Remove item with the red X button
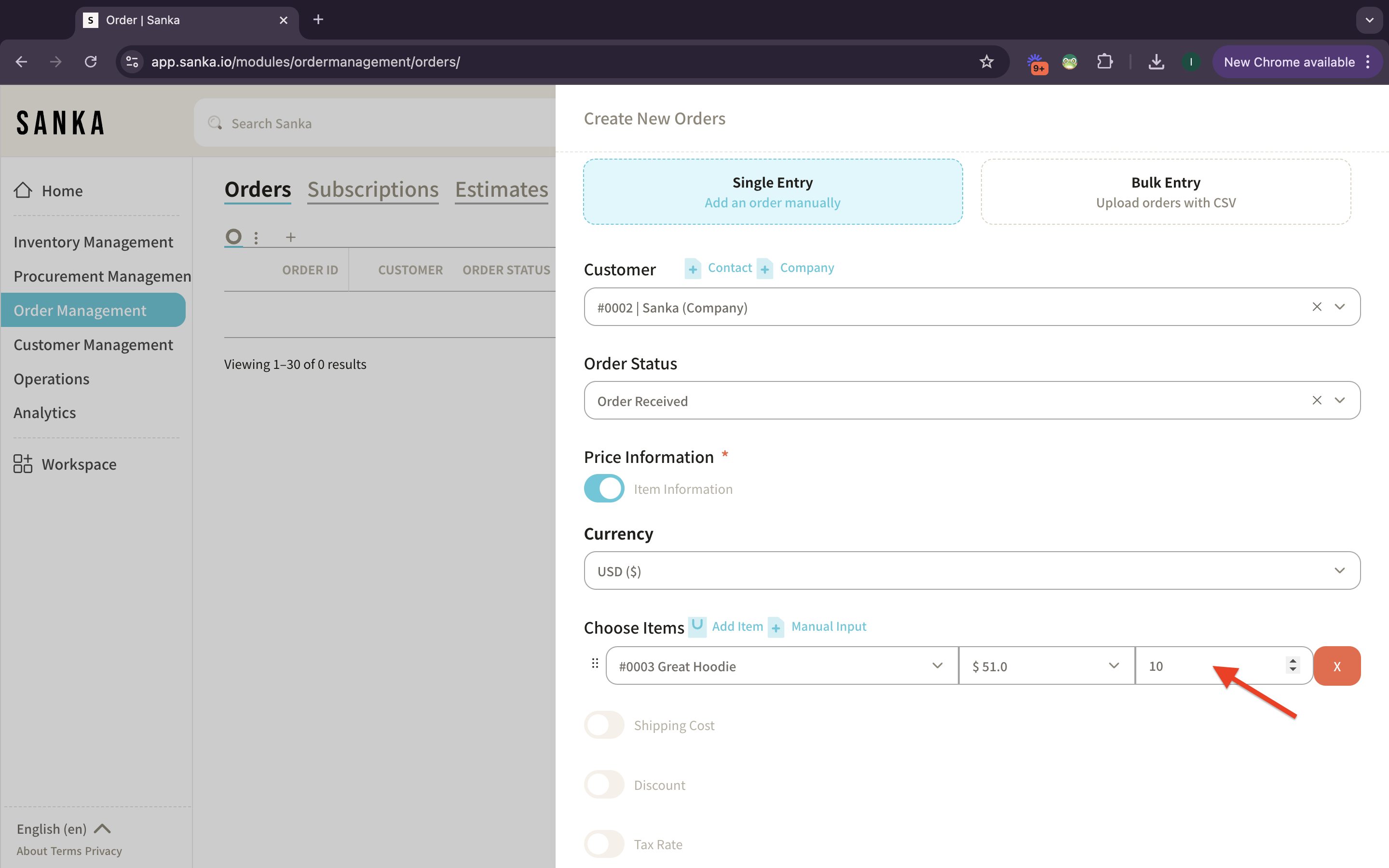The height and width of the screenshot is (868, 1389). click(1337, 666)
